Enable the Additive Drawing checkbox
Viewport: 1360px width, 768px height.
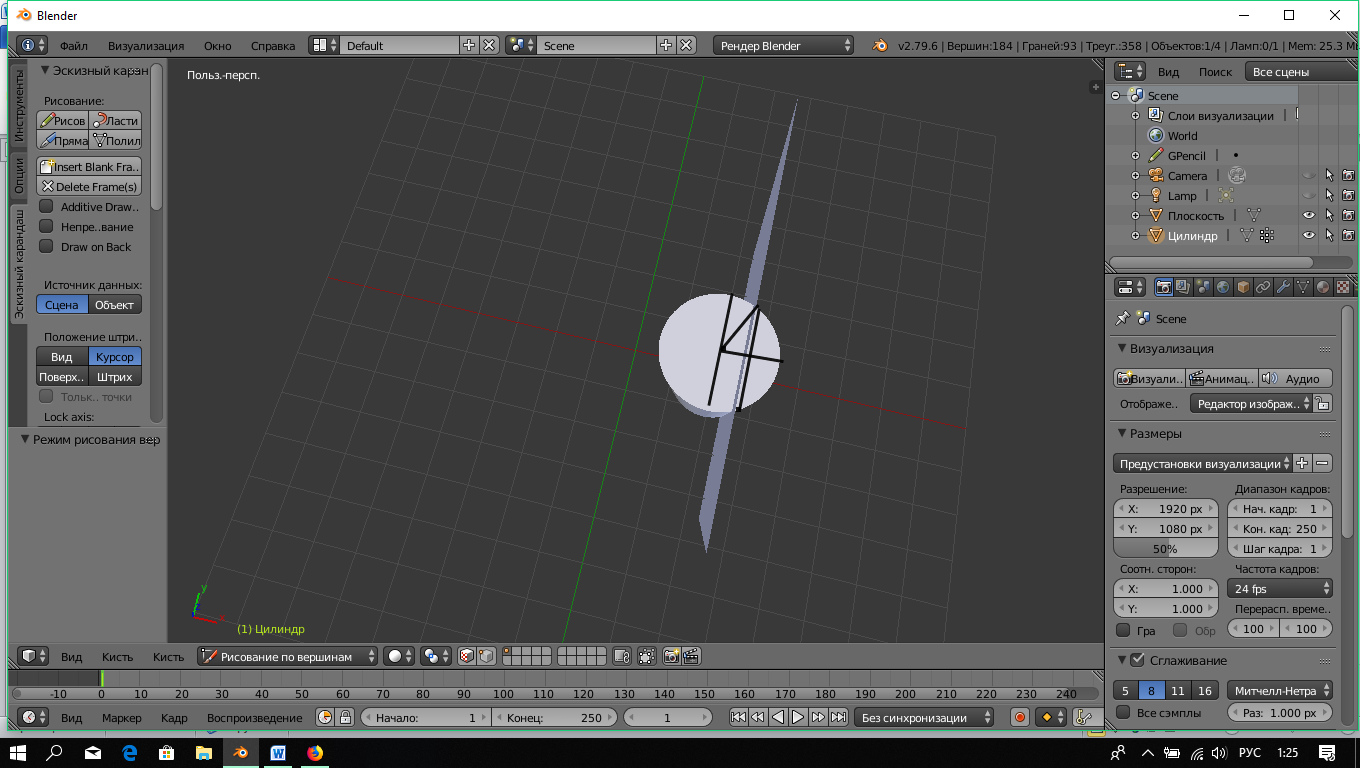(46, 207)
